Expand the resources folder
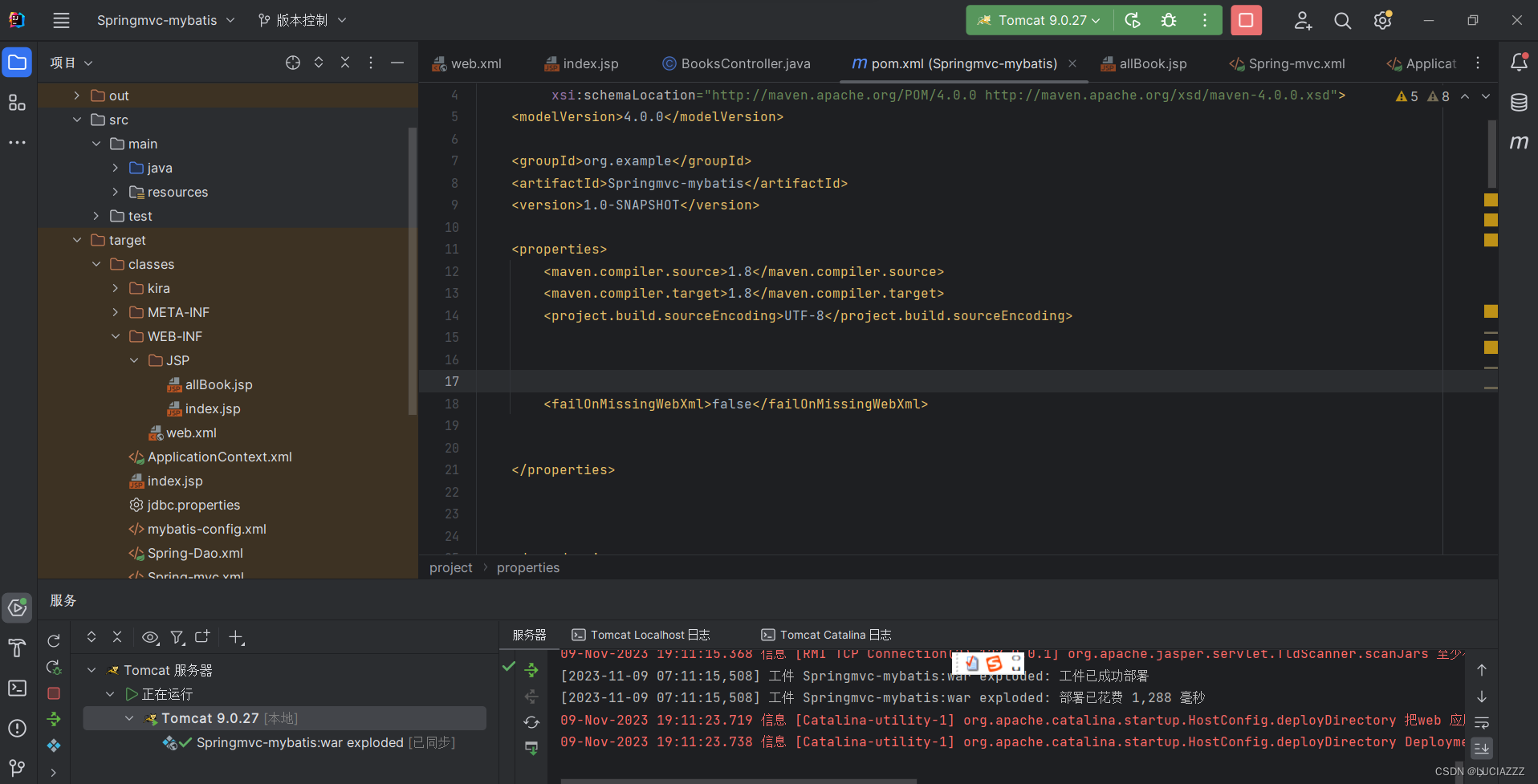 pyautogui.click(x=115, y=192)
